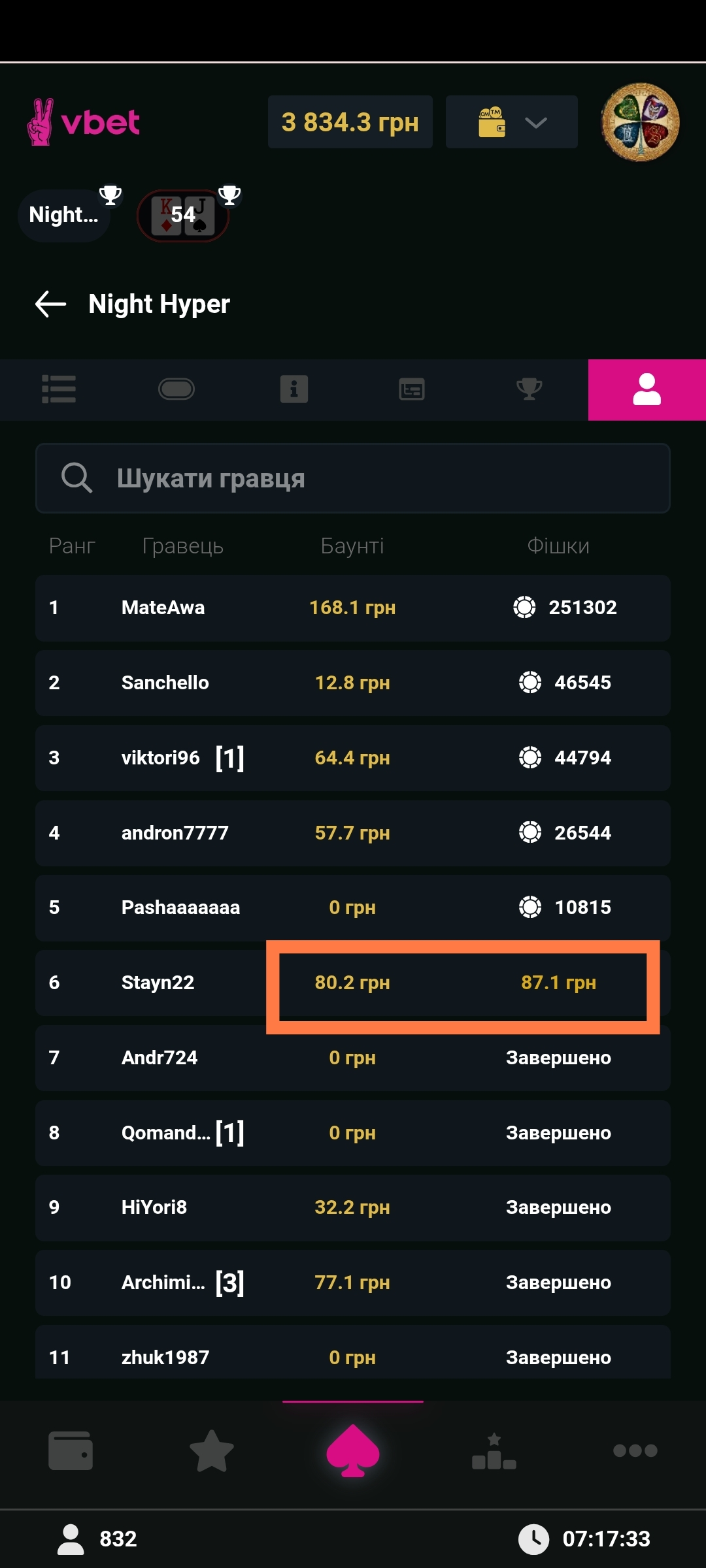This screenshot has height=1568, width=706.
Task: Open the prizes trophy tab icon
Action: 529,389
